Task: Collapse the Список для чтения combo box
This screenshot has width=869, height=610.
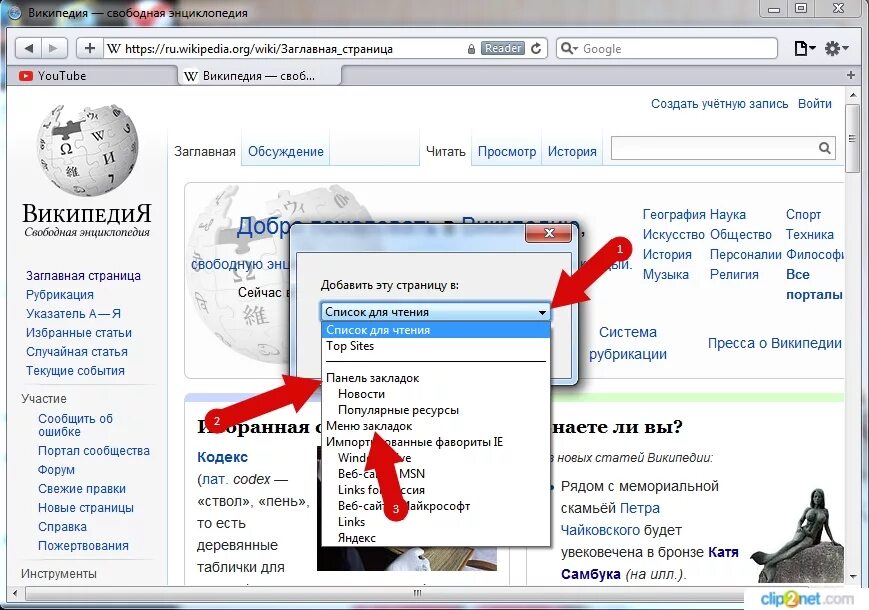Action: point(436,312)
